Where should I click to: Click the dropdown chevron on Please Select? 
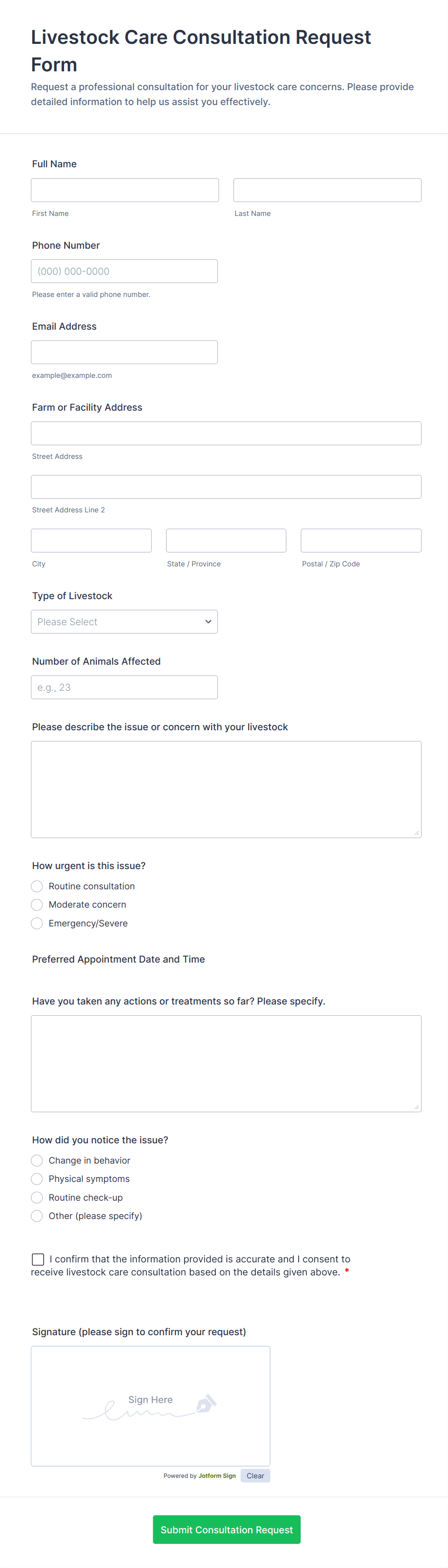[209, 621]
